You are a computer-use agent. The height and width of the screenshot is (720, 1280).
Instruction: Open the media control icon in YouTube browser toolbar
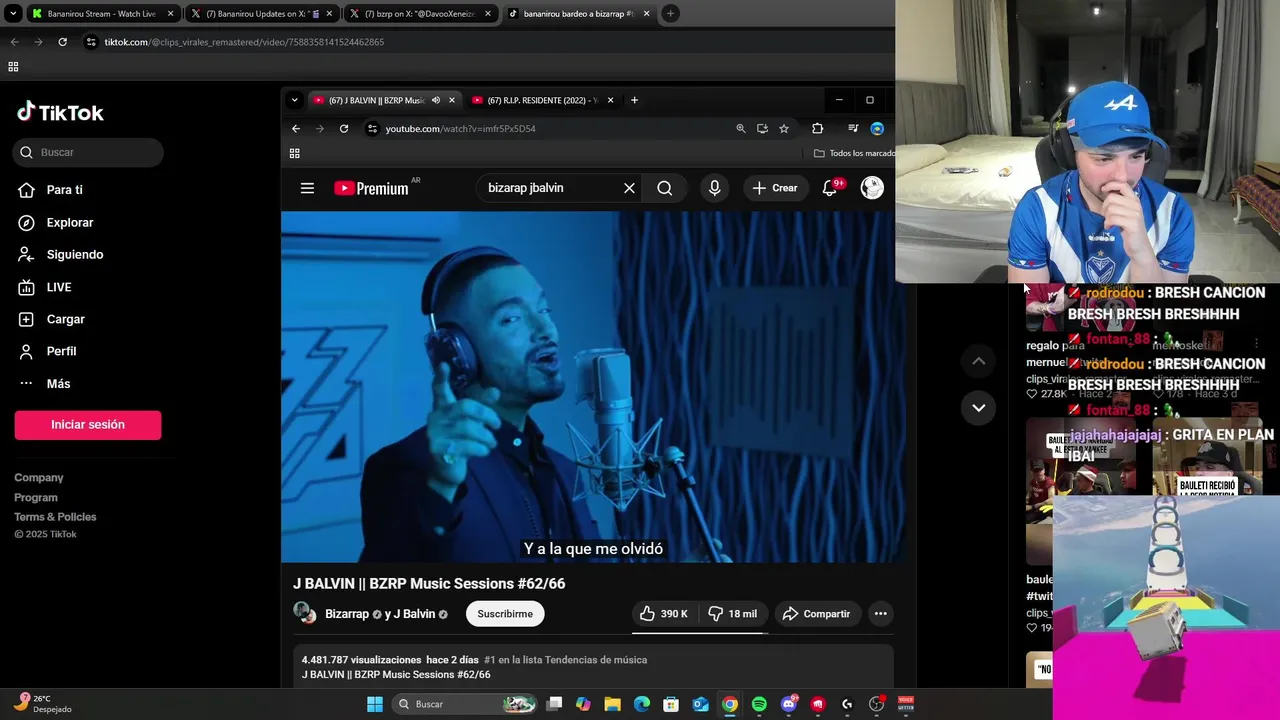tap(853, 128)
